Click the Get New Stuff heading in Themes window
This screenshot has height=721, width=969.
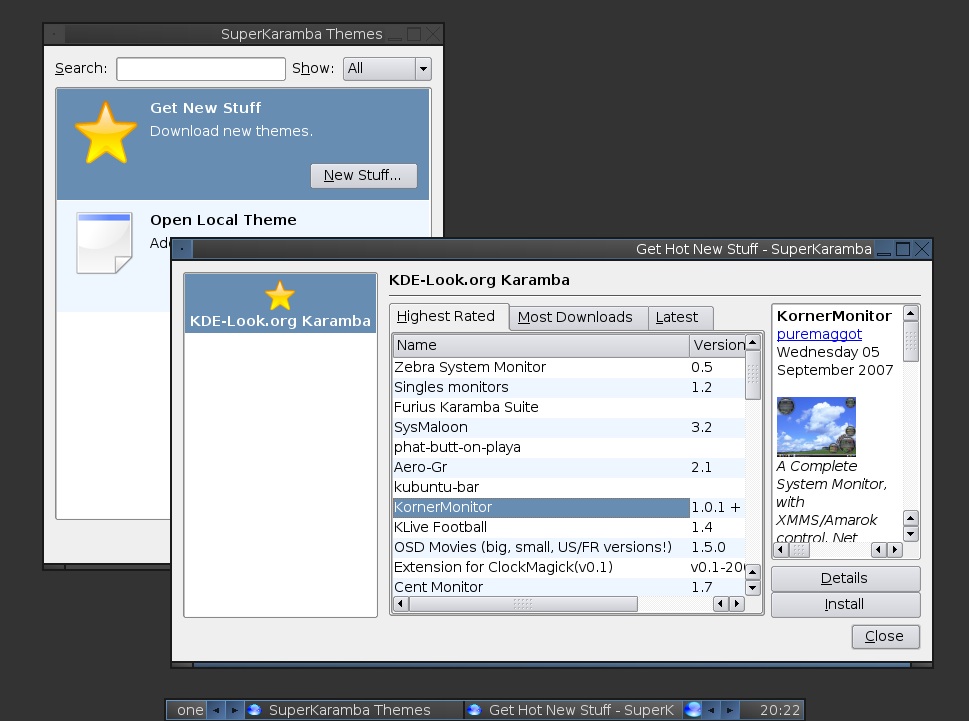click(x=205, y=108)
